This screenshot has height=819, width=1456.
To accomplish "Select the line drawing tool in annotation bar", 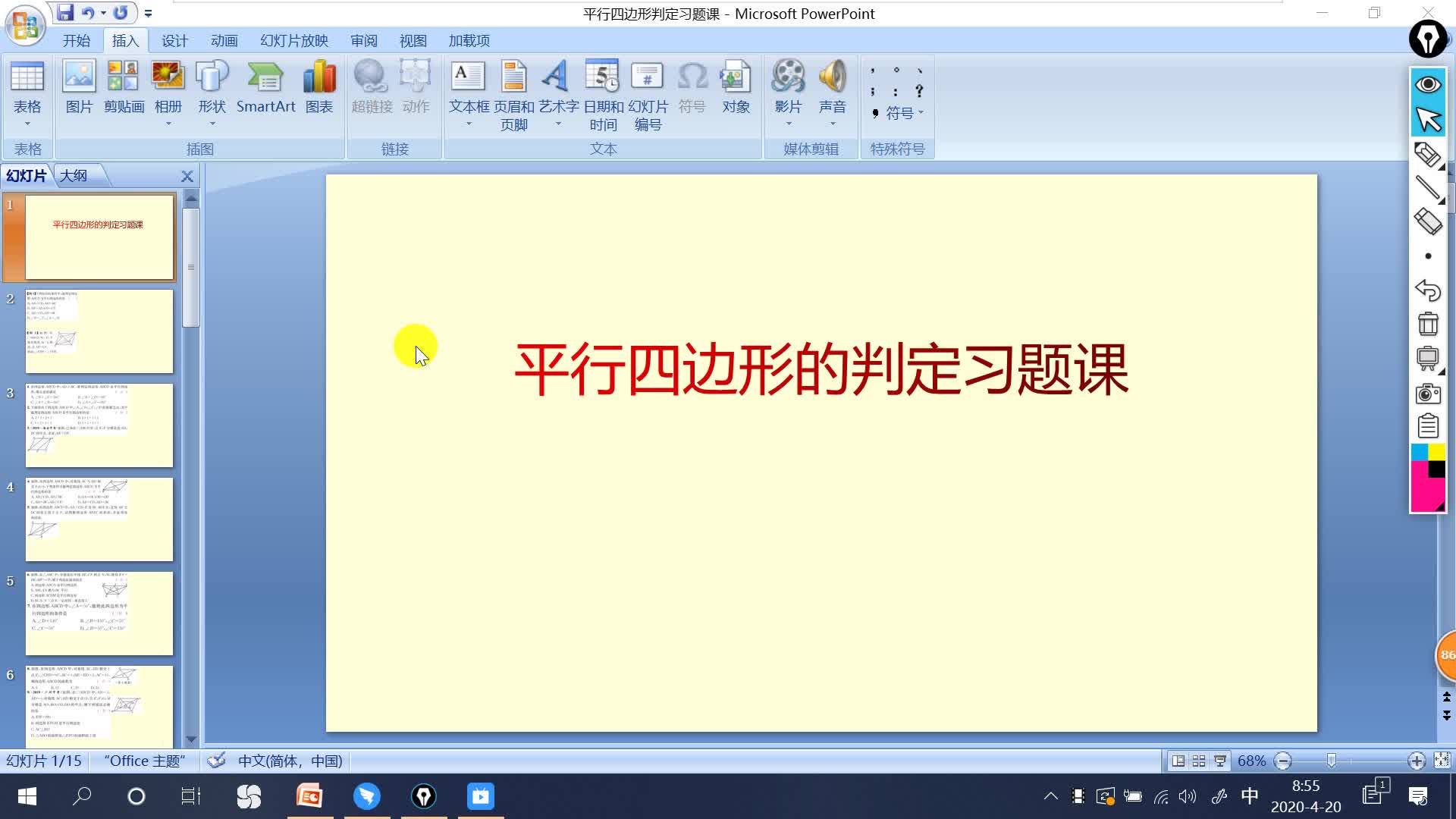I will 1428,188.
